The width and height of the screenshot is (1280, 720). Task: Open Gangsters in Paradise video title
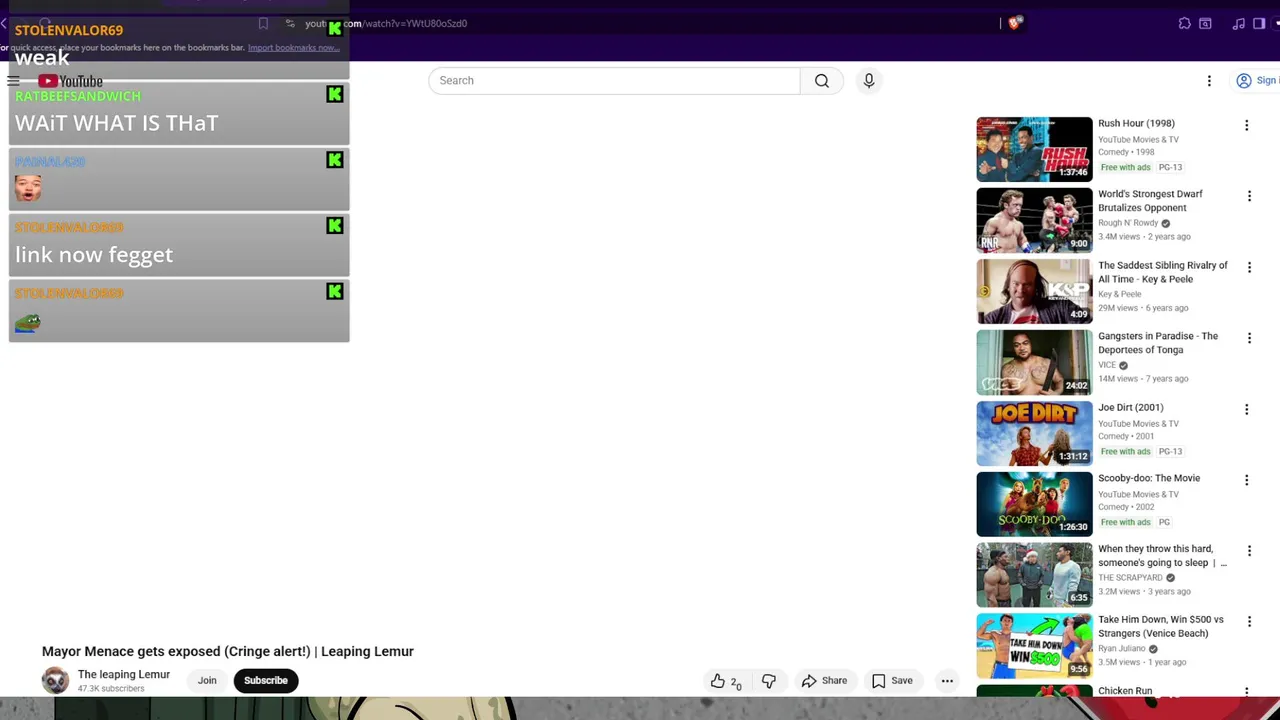point(1158,343)
